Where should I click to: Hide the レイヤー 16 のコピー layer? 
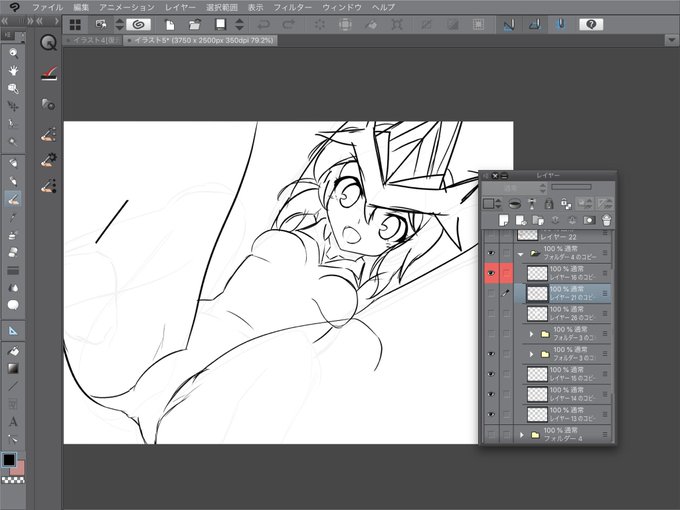[x=491, y=273]
